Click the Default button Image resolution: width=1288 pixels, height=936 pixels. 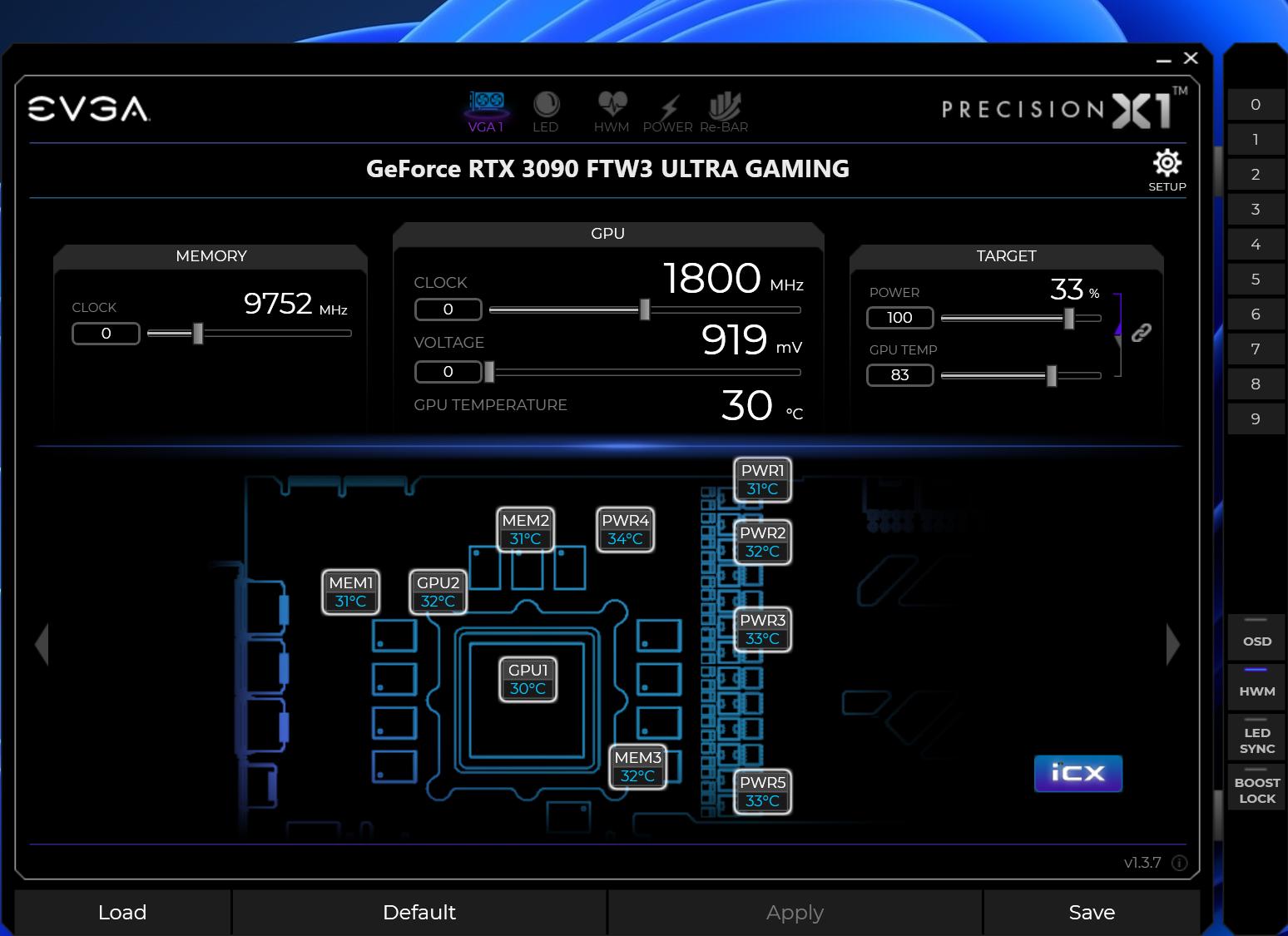coord(419,913)
